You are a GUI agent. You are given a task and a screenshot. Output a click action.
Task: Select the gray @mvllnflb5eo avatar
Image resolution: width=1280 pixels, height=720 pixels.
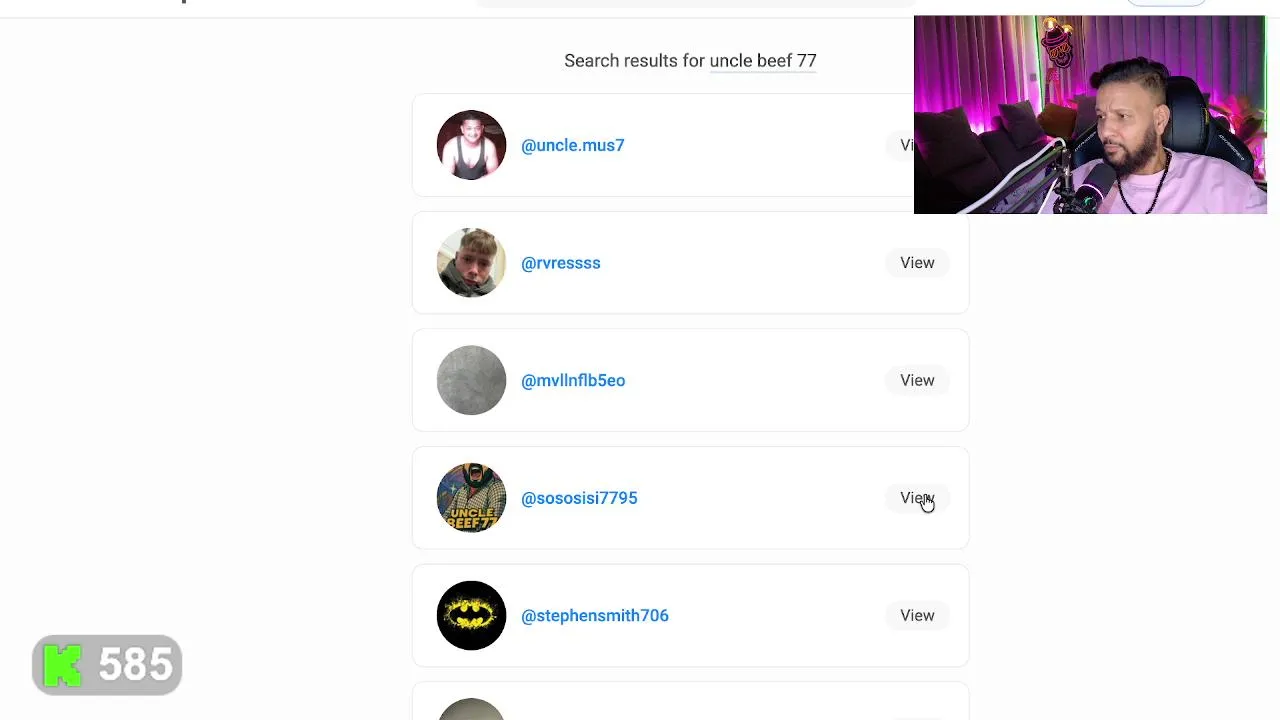[x=471, y=380]
